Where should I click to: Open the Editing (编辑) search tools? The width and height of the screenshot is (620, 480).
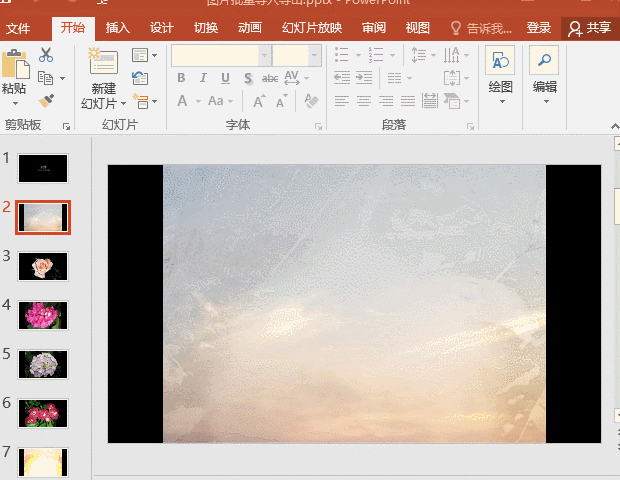544,62
